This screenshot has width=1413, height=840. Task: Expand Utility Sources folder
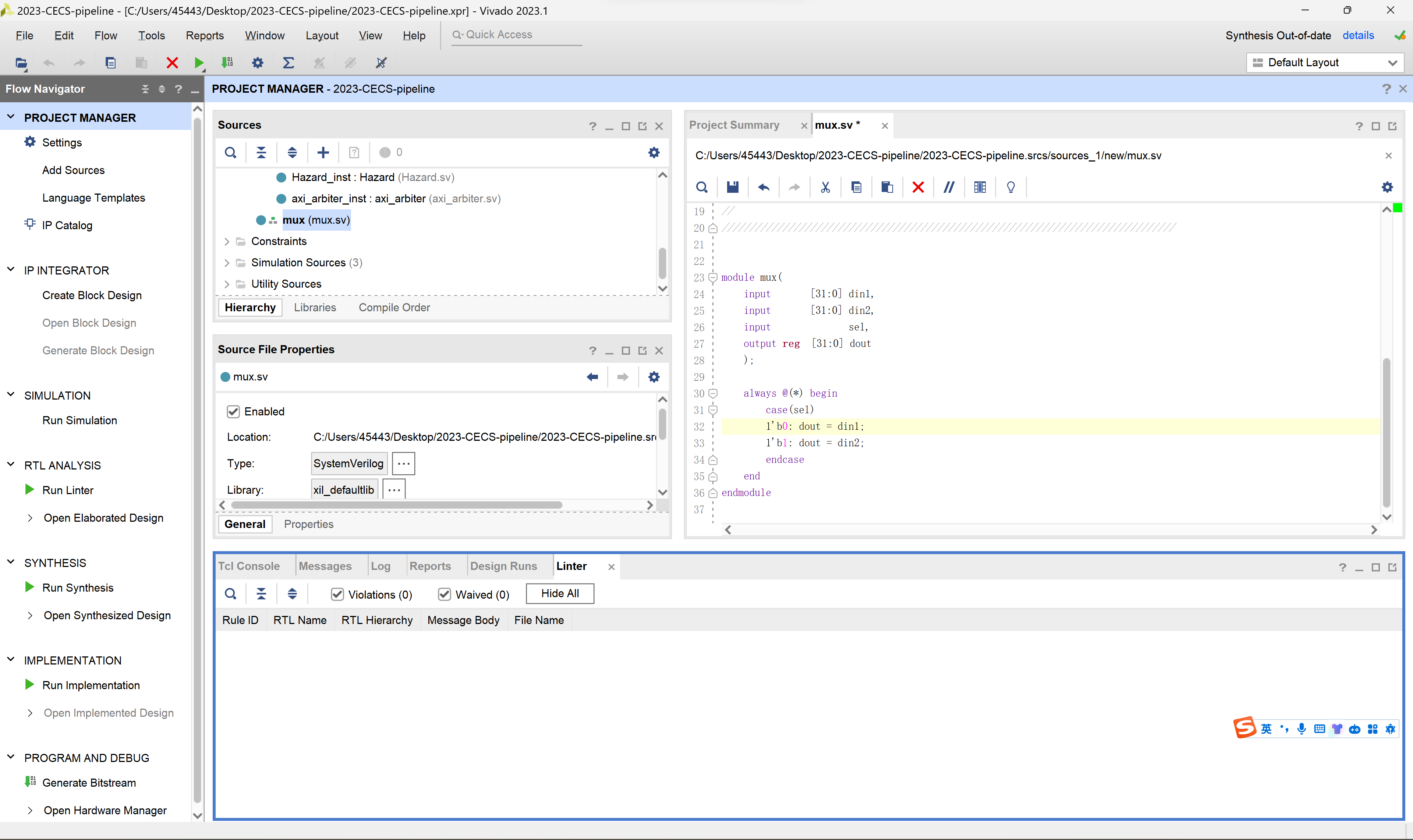[226, 284]
